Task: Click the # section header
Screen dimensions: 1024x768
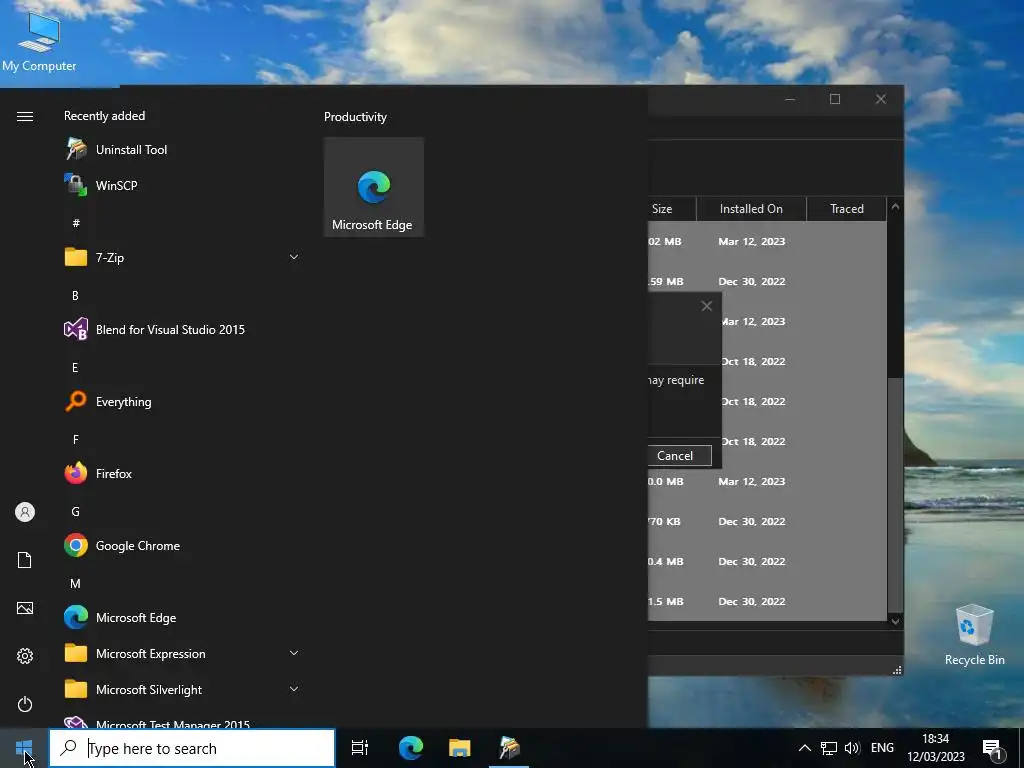Action: tap(76, 223)
